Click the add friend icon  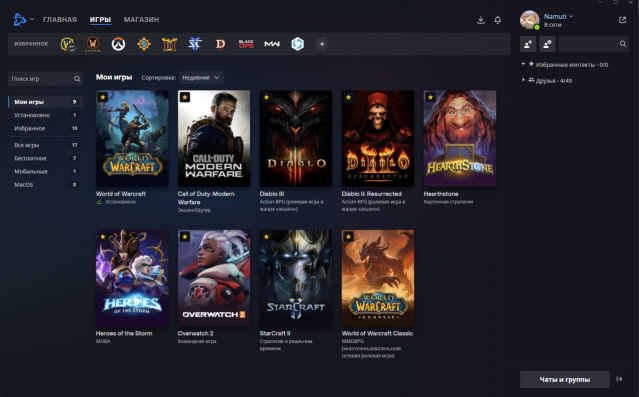point(528,44)
